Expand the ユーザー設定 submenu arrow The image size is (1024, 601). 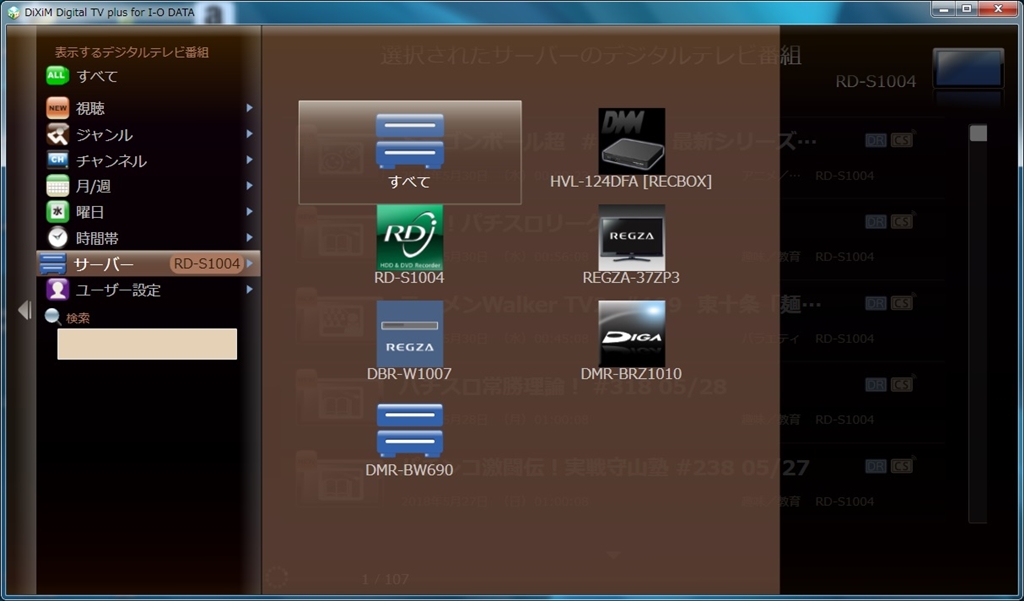249,289
